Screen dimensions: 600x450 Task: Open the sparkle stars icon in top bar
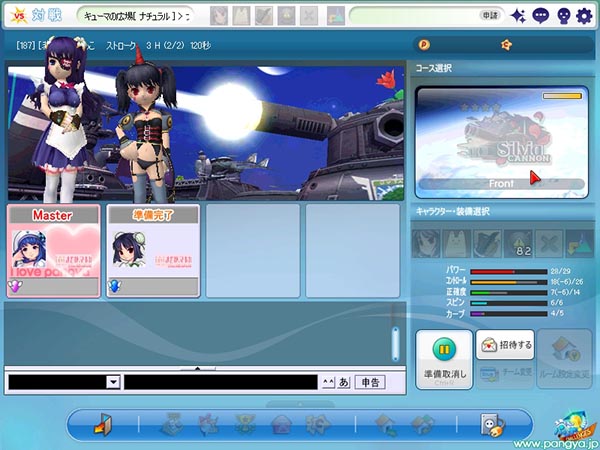(518, 16)
